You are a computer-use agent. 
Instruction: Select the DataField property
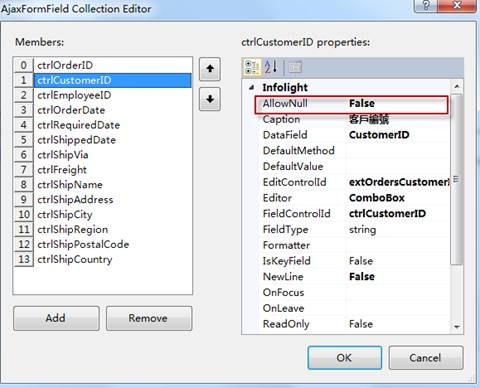285,135
